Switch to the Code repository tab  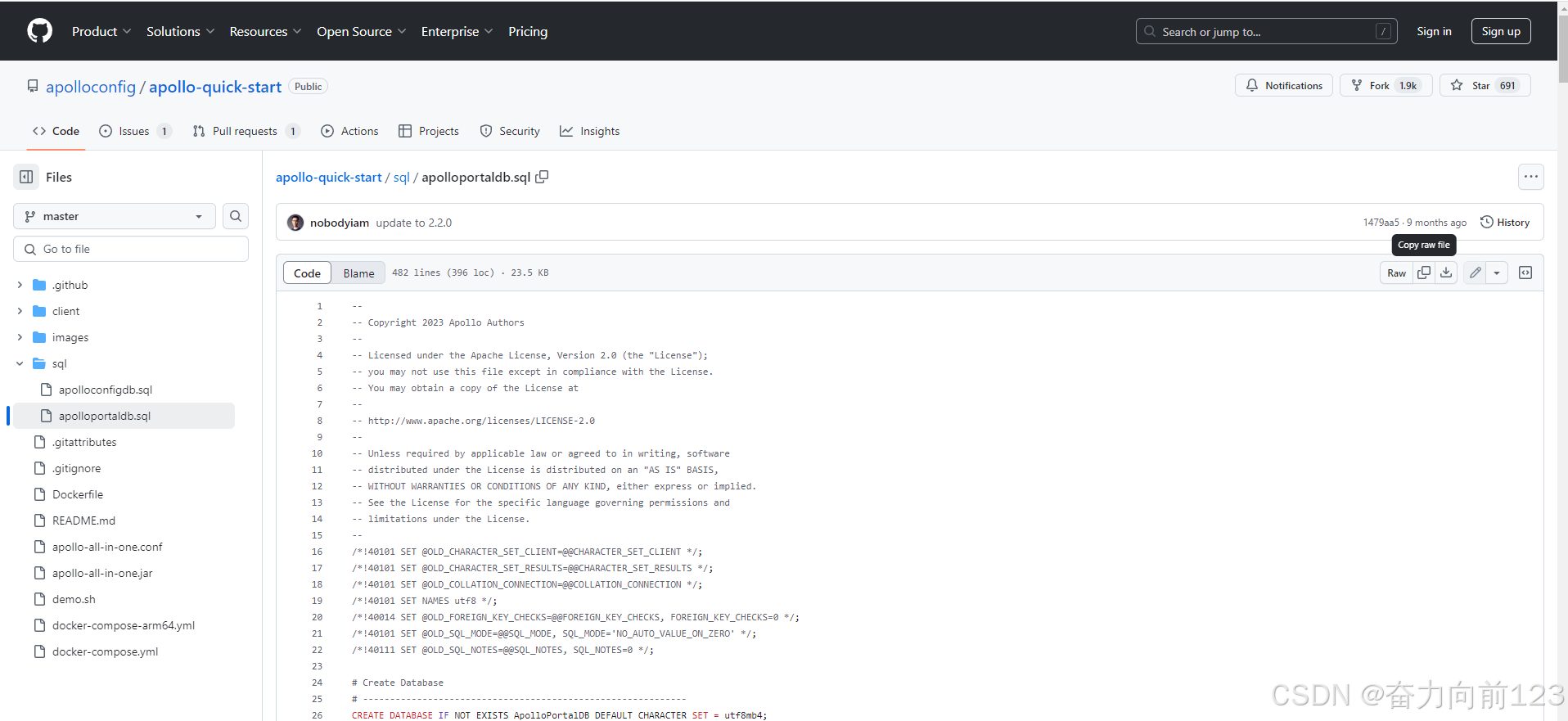(56, 131)
